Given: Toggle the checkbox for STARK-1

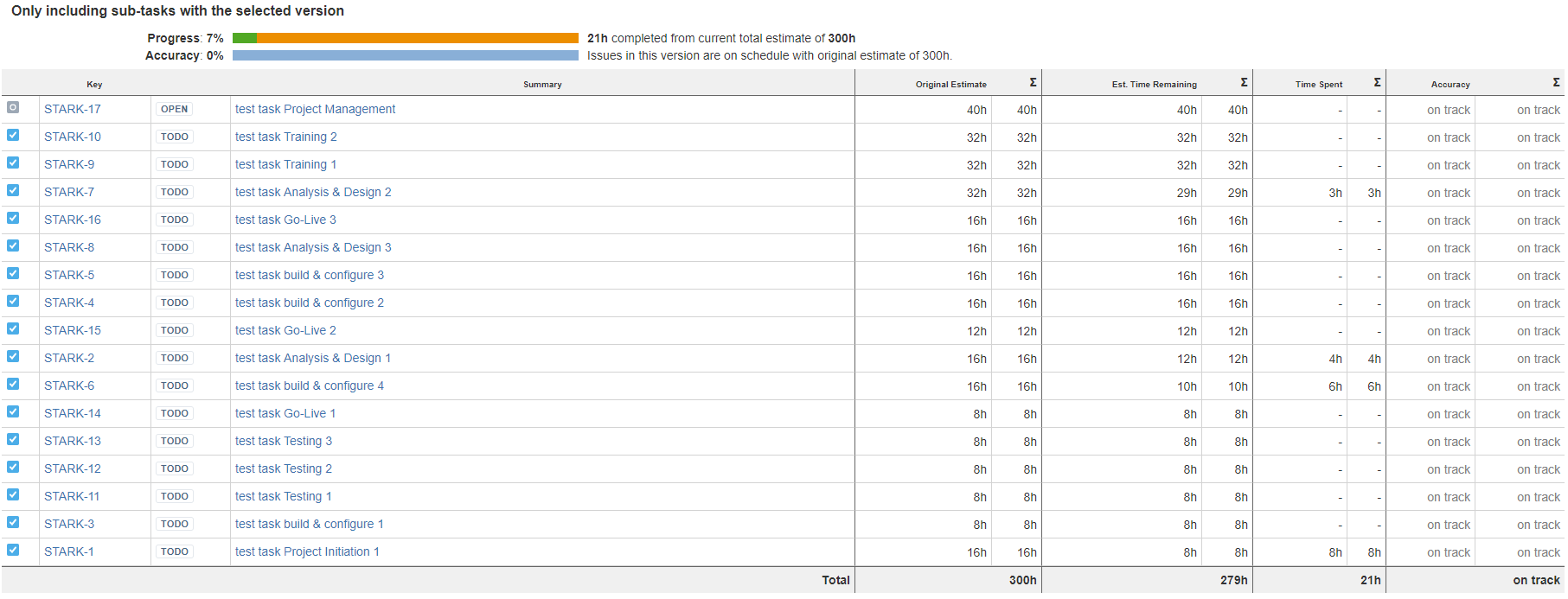Looking at the screenshot, I should click(x=13, y=550).
